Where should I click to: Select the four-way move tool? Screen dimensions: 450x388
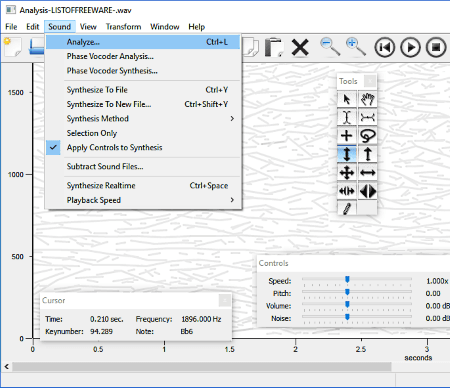pos(347,173)
